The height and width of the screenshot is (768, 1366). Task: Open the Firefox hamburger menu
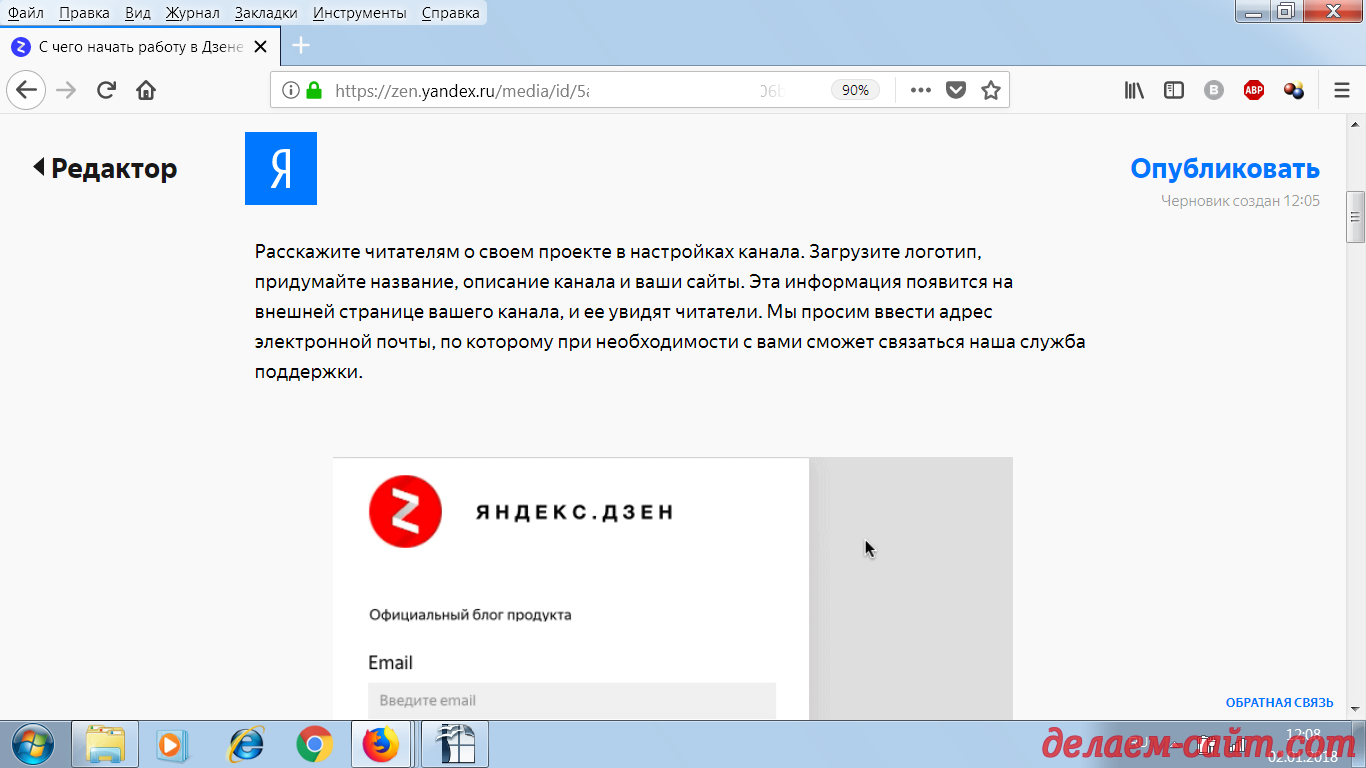tap(1342, 90)
